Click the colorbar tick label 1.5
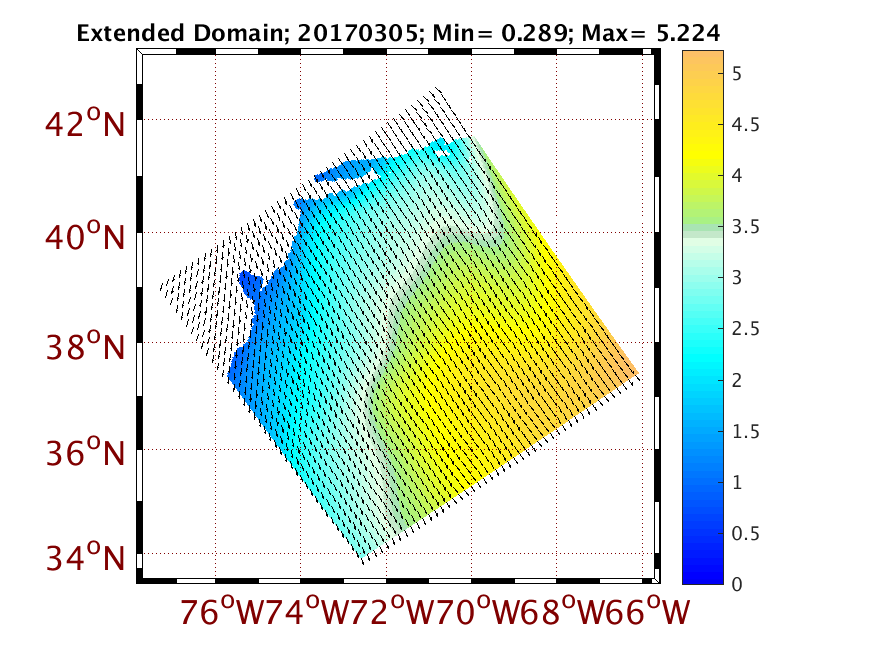This screenshot has width=874, height=655. tap(745, 431)
